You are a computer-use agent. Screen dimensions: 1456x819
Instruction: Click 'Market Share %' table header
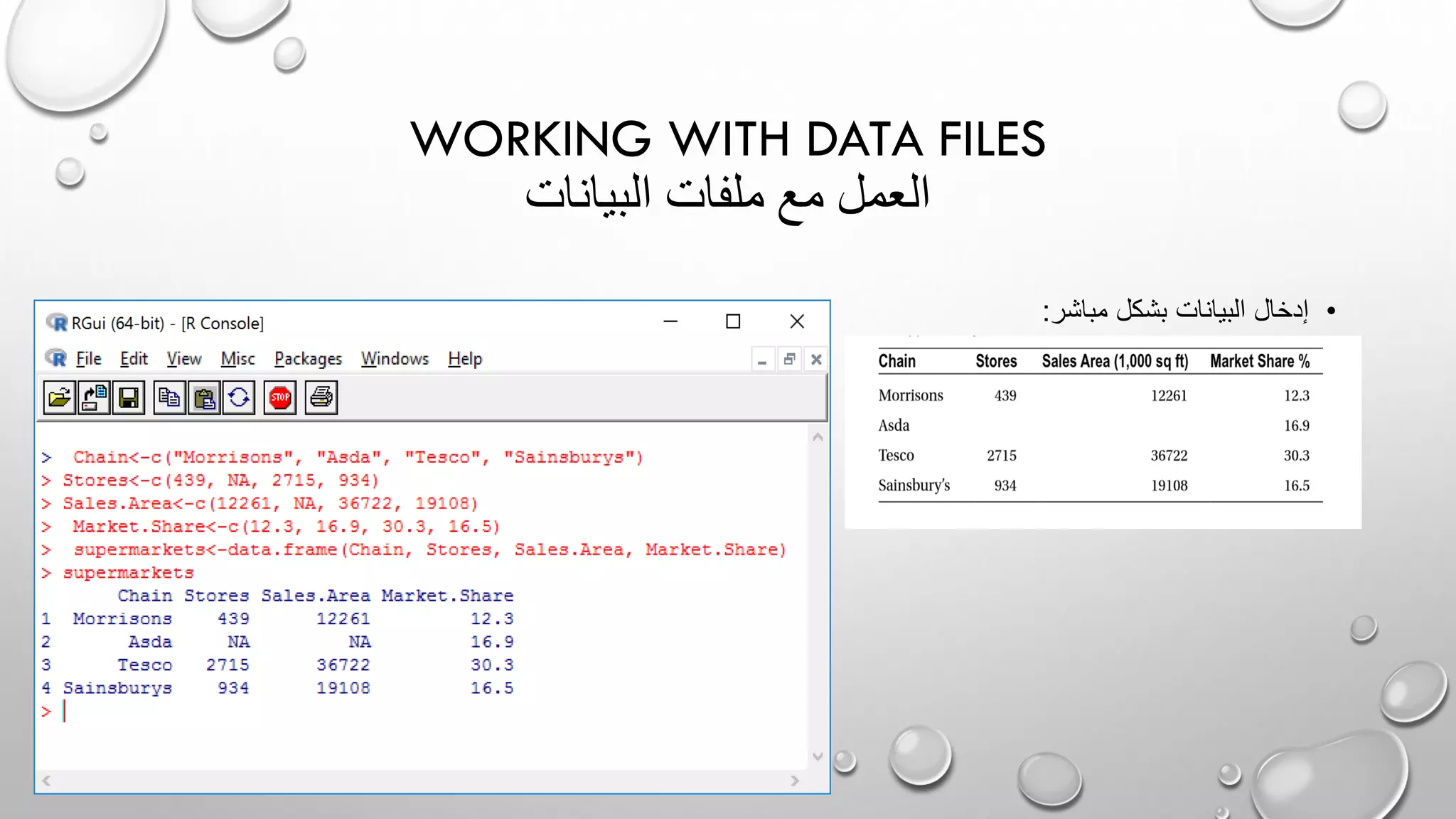coord(1260,361)
